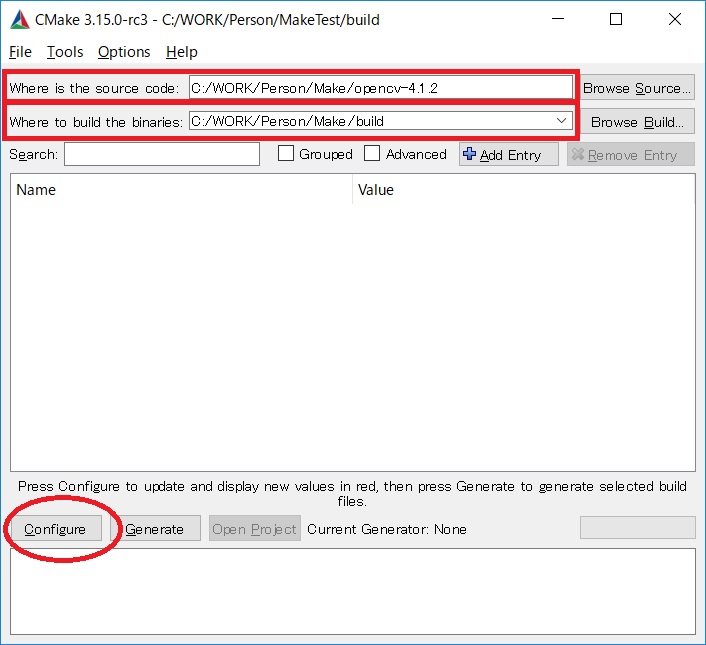Close the CMake window
706x645 pixels.
point(674,19)
